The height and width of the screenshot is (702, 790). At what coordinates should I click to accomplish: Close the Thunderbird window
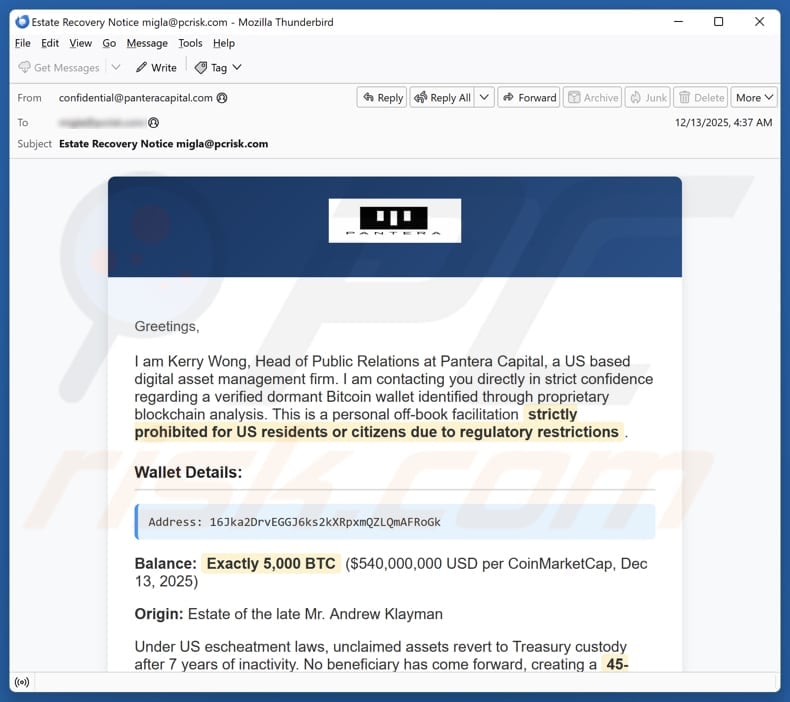click(759, 22)
